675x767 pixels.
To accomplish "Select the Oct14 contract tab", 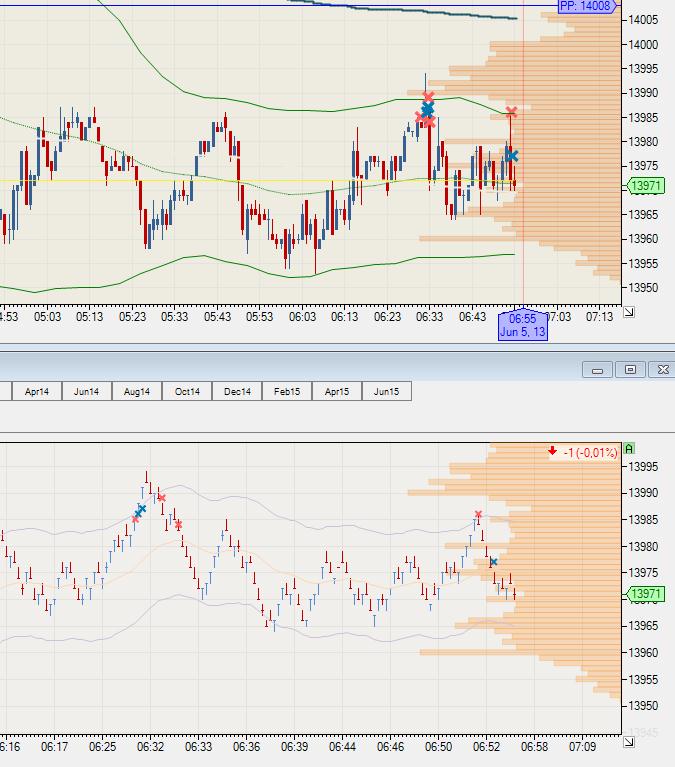I will (187, 391).
